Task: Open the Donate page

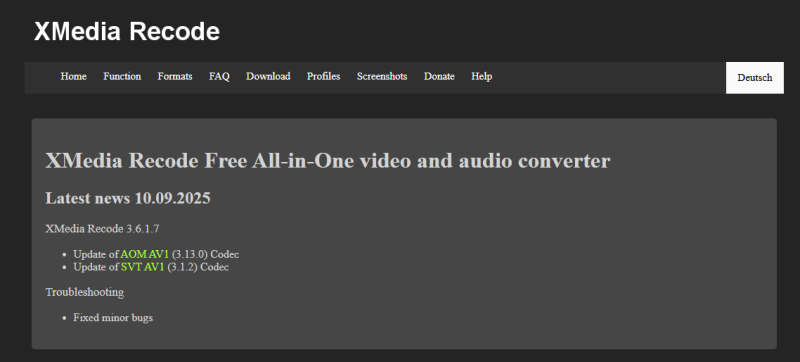Action: (439, 76)
